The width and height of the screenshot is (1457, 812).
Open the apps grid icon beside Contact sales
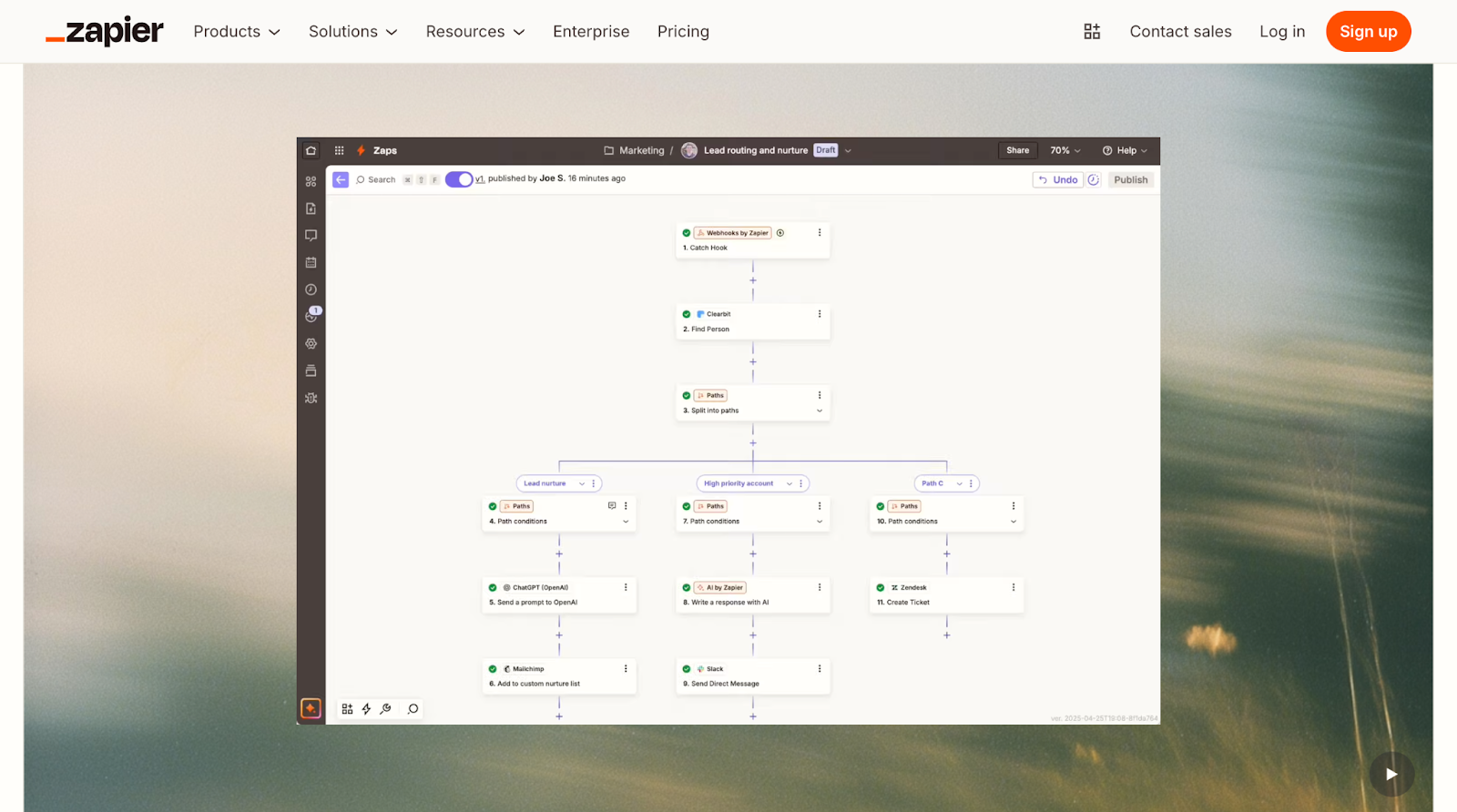(1092, 32)
